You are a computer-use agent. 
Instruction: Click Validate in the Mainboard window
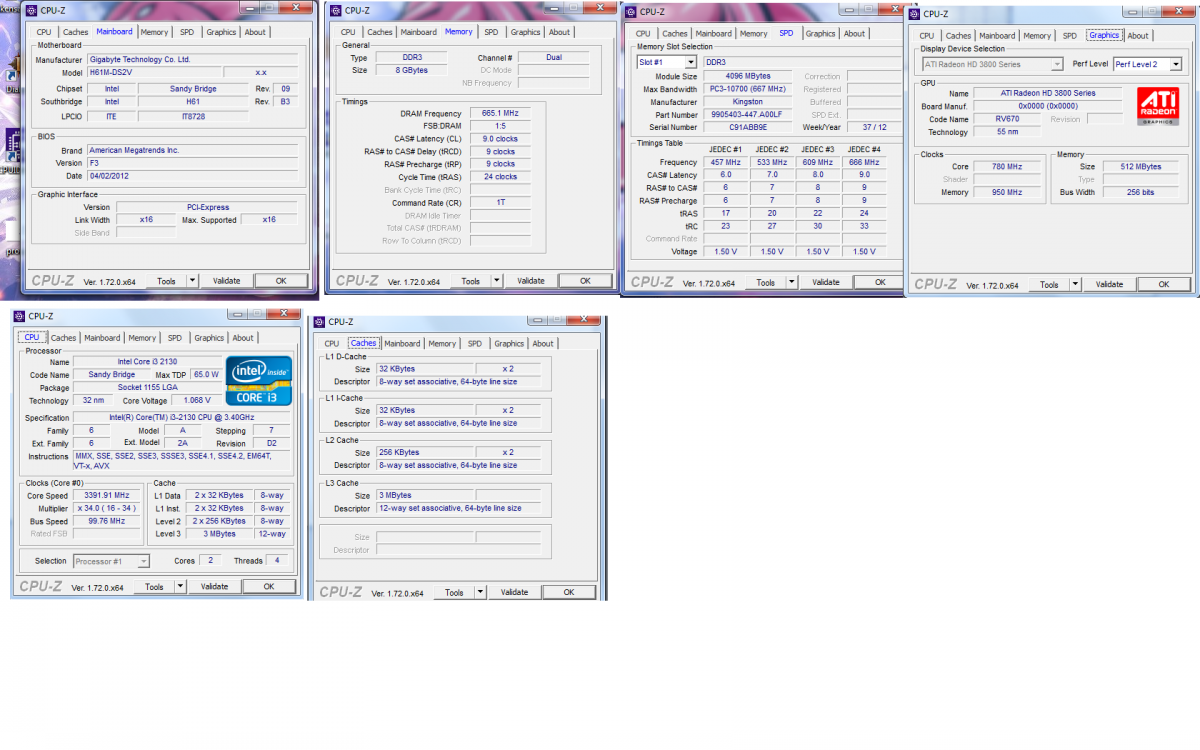click(227, 281)
